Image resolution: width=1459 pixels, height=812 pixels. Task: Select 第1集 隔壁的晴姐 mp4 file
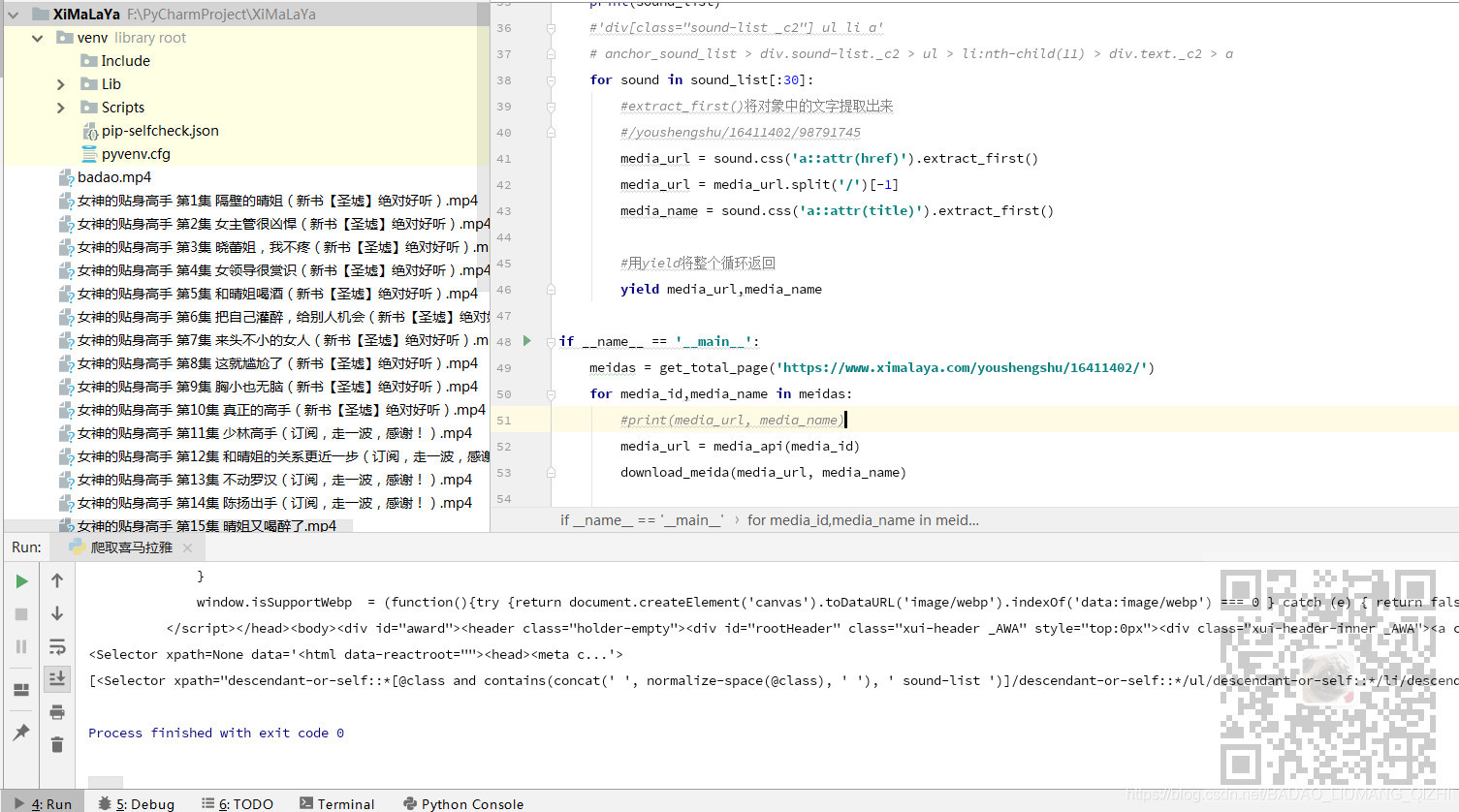pos(277,201)
